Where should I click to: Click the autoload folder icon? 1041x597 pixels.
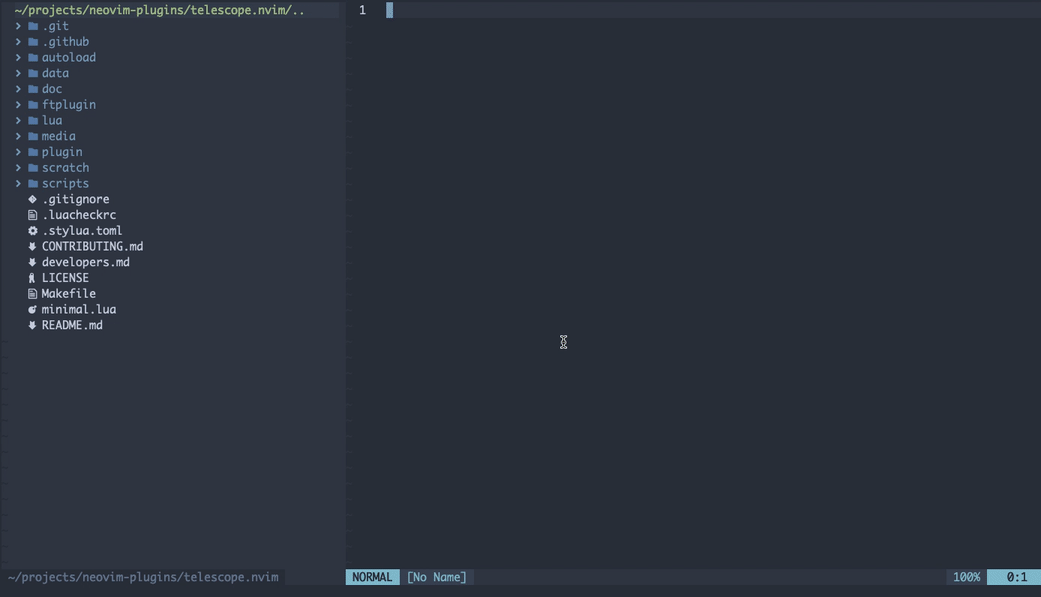[x=33, y=58]
